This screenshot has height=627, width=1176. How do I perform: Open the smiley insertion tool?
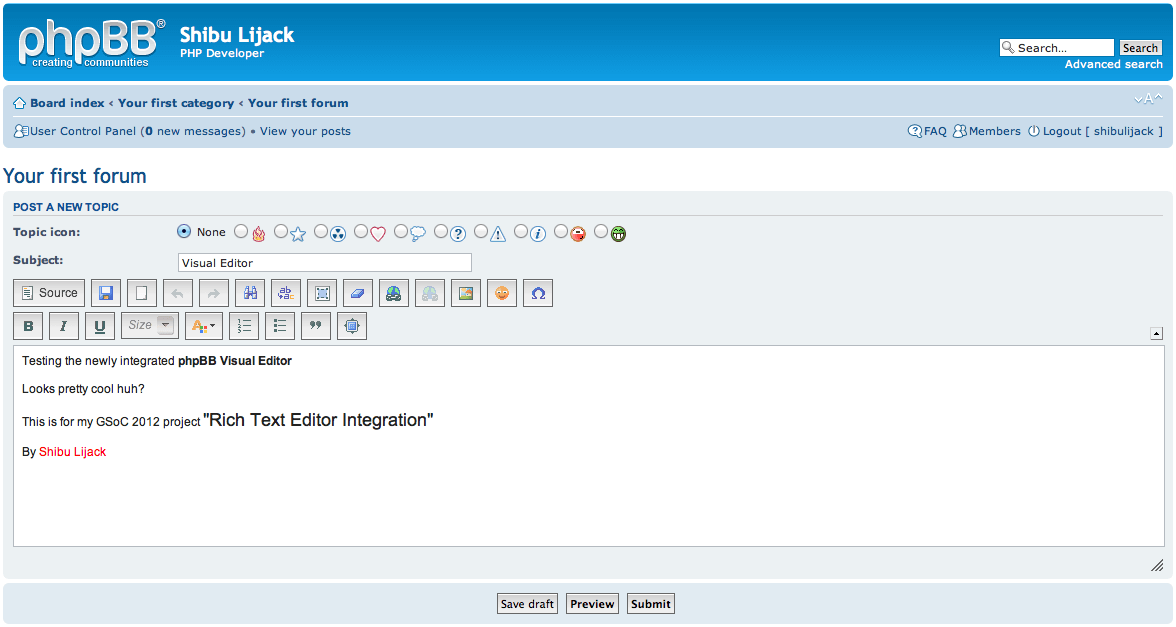click(501, 292)
